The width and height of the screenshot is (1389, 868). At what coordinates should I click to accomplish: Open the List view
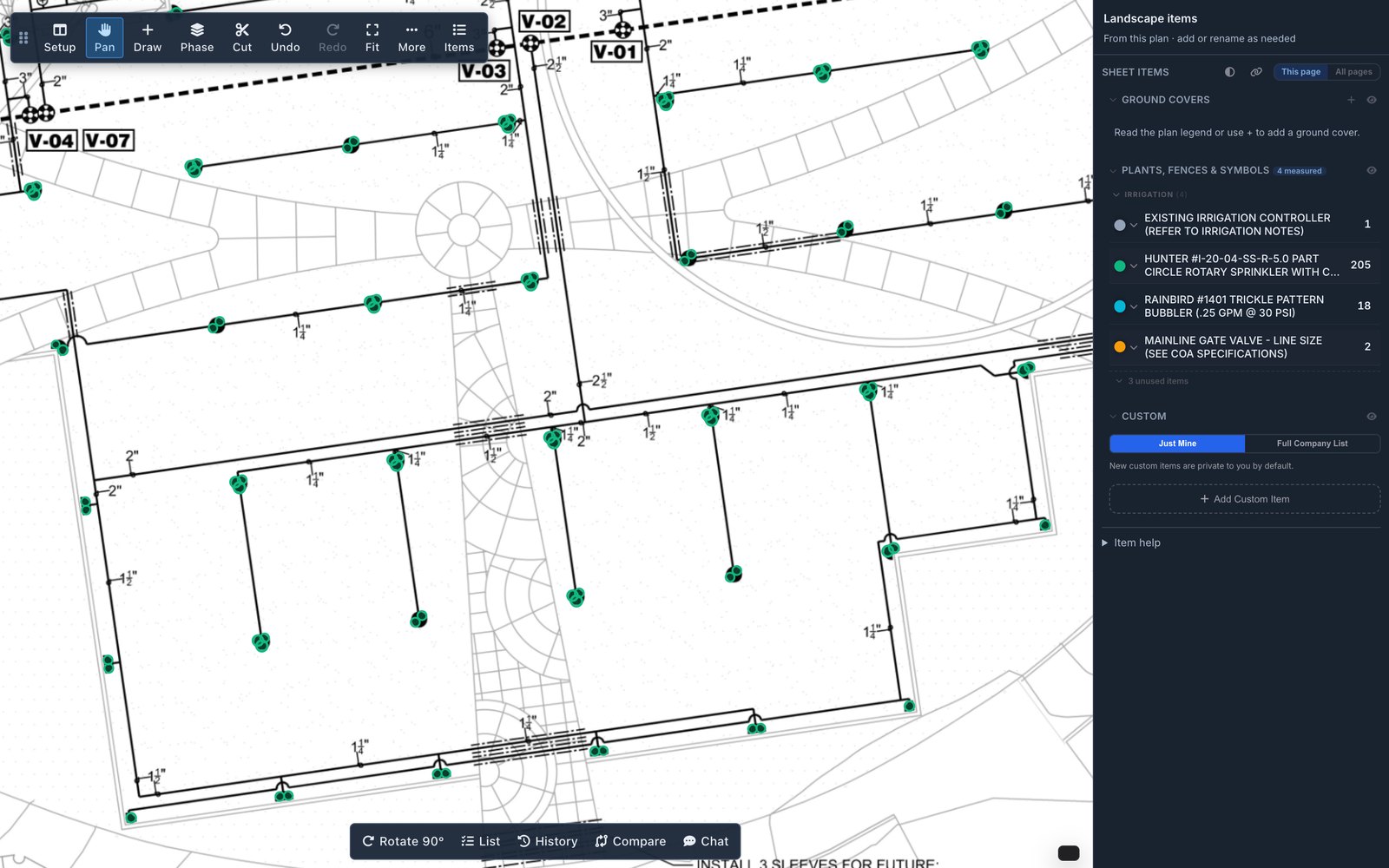(481, 841)
